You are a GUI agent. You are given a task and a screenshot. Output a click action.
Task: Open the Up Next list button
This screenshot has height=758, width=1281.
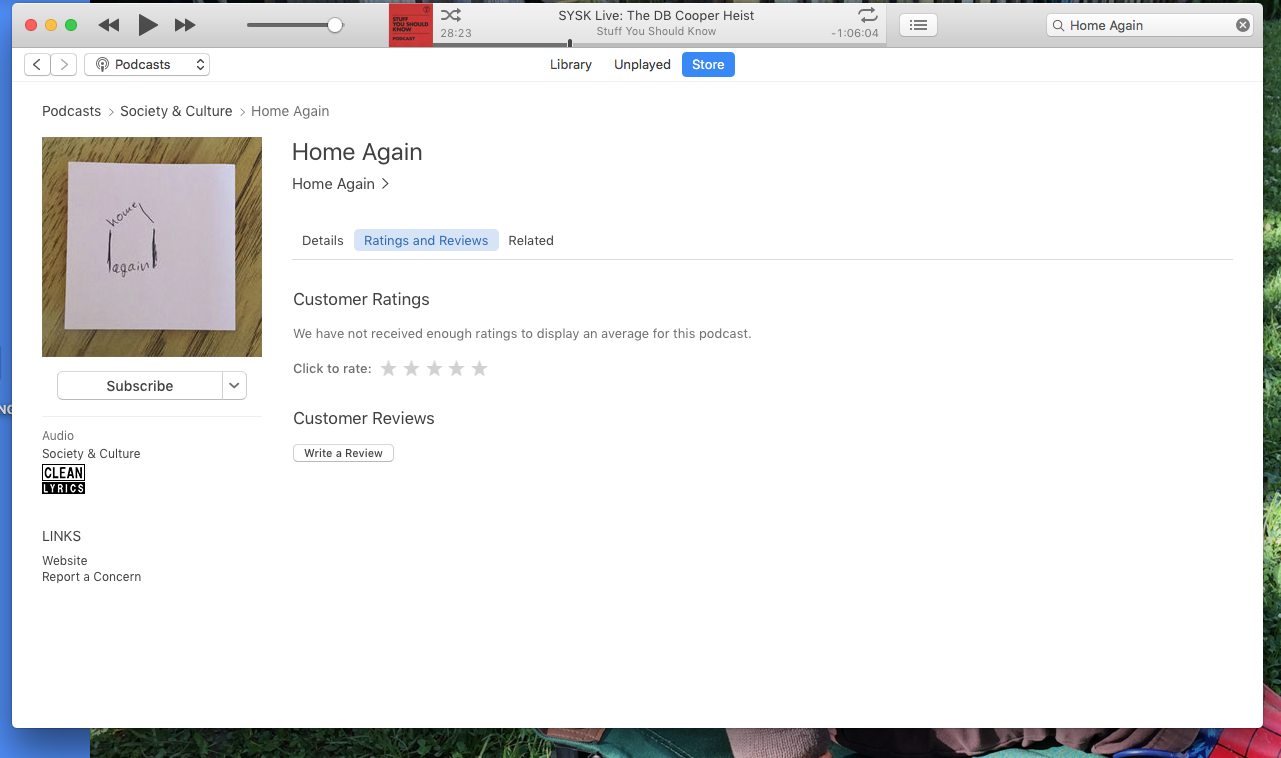tap(918, 25)
